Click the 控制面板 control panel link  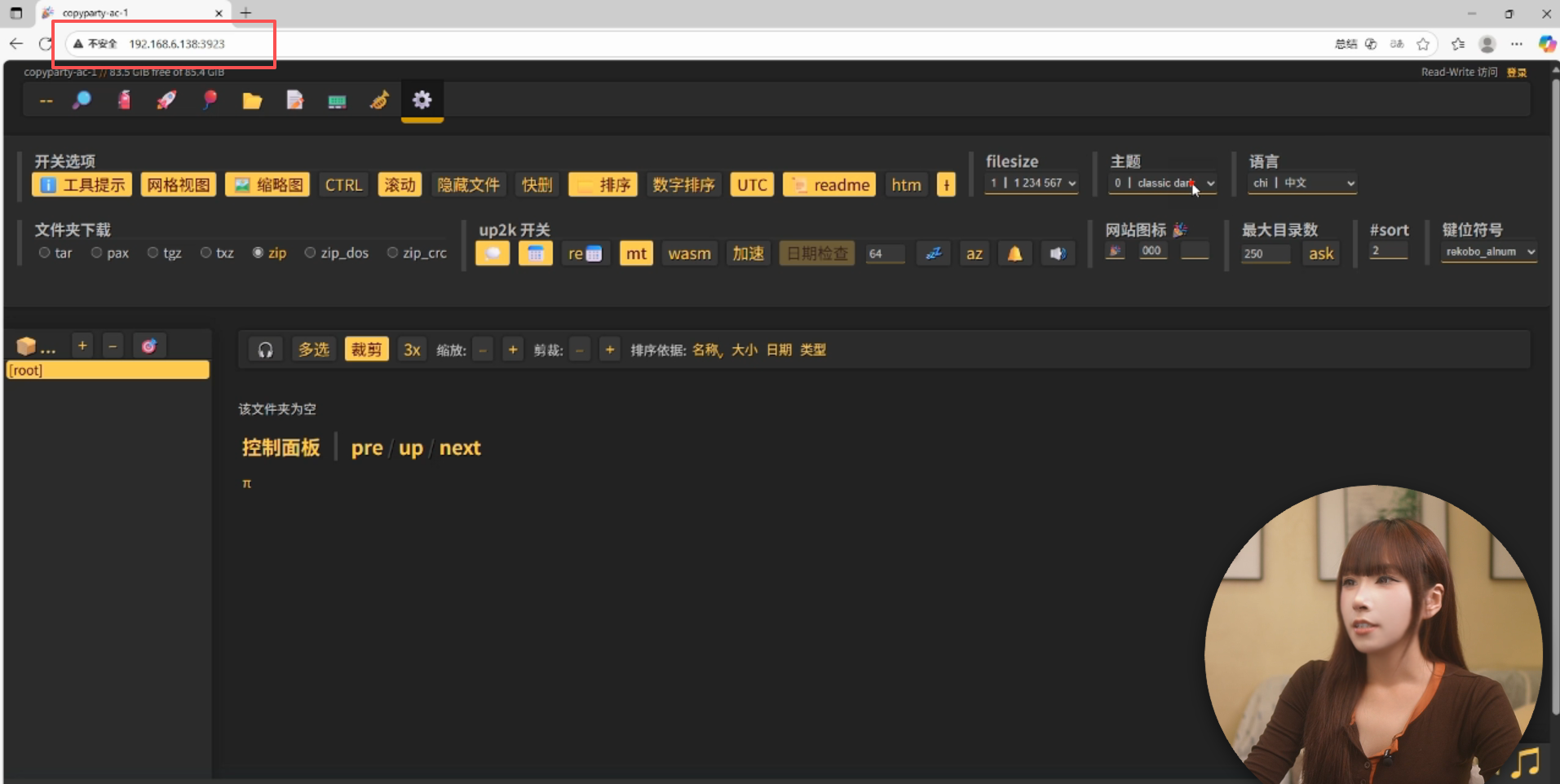point(281,447)
